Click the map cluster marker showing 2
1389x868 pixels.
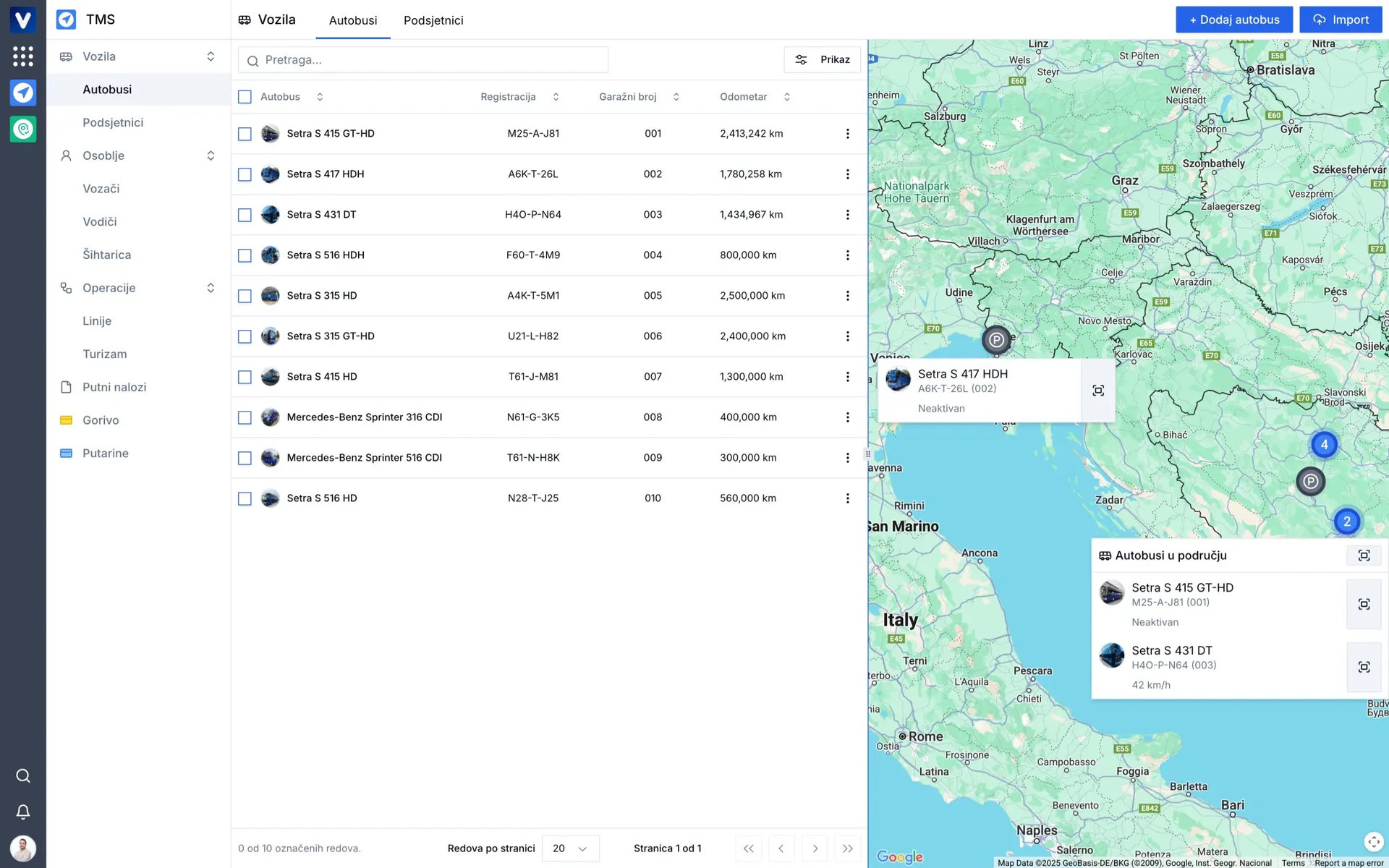1346,521
